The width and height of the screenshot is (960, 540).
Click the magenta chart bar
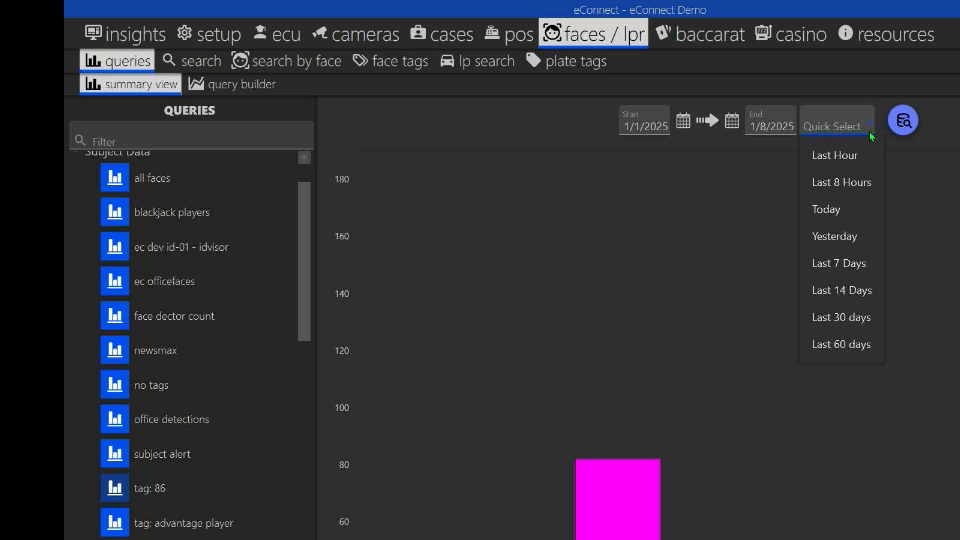618,500
